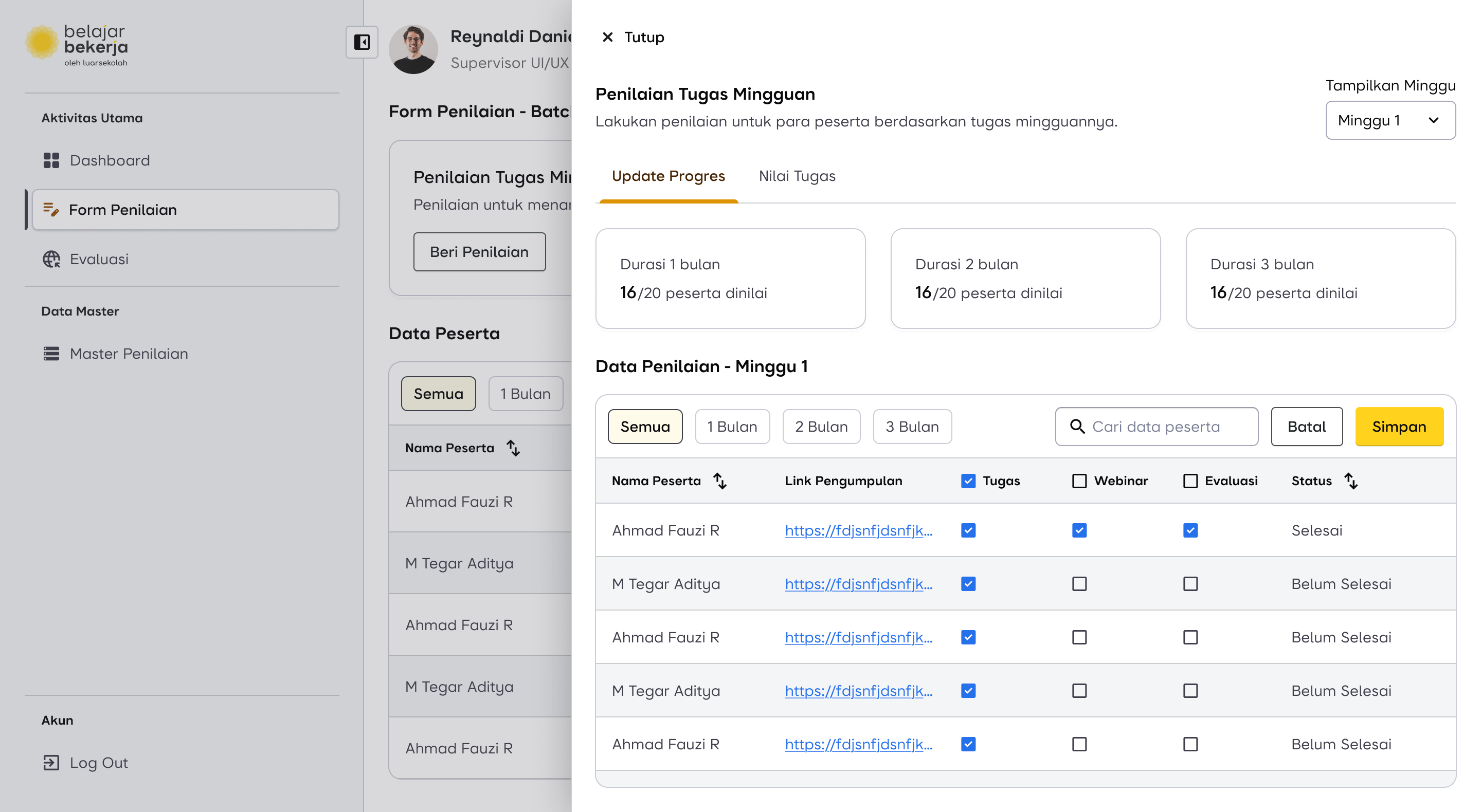This screenshot has width=1481, height=812.
Task: Click the Master Penilaian list icon
Action: pyautogui.click(x=51, y=354)
